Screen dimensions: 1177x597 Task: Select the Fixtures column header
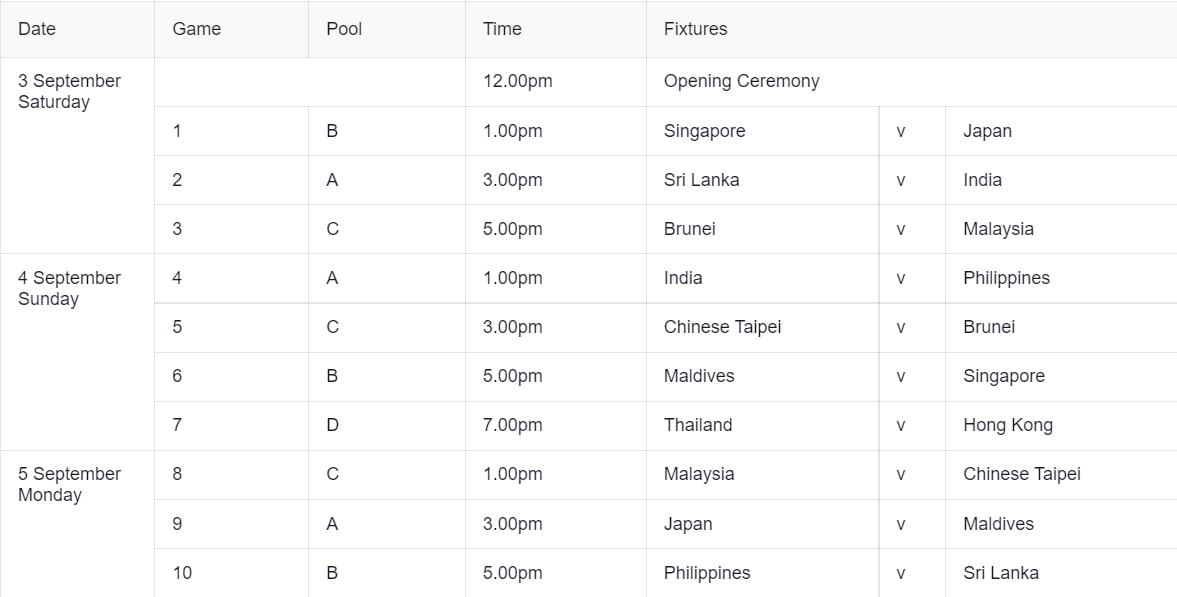click(x=695, y=29)
